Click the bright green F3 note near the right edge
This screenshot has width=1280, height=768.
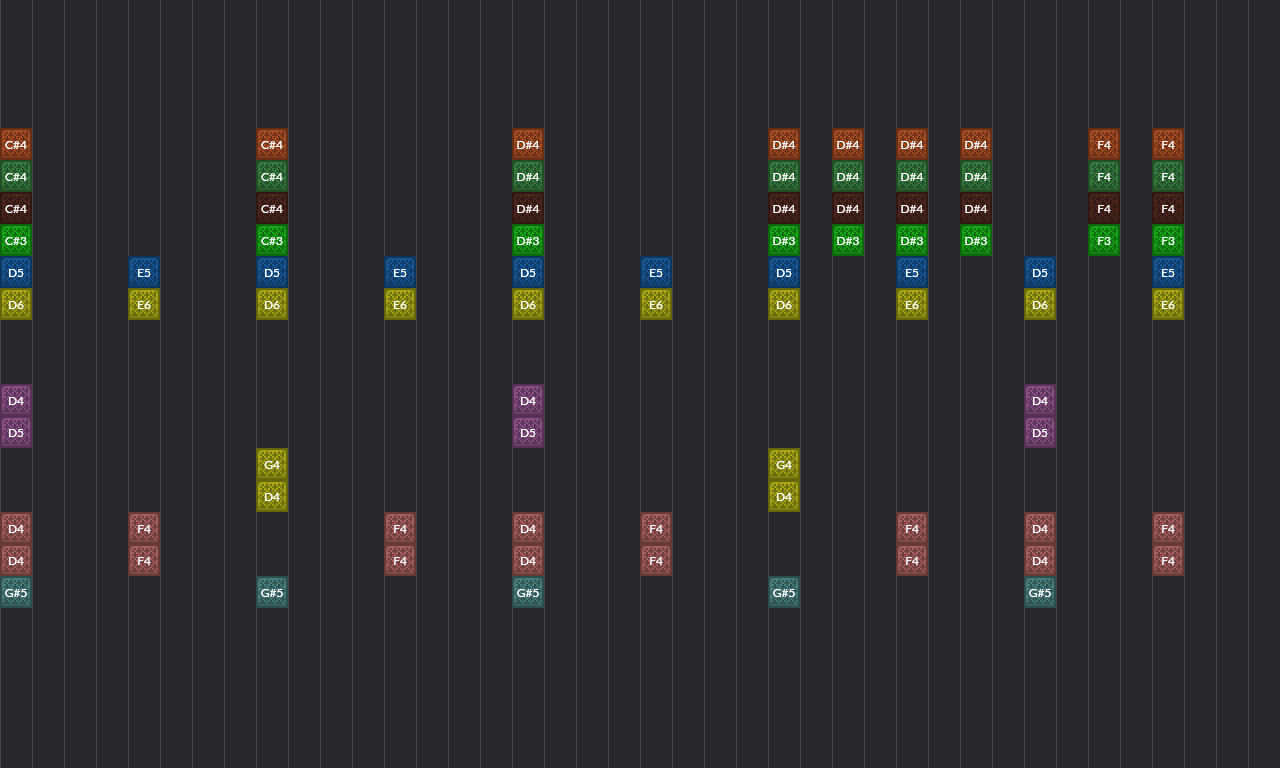tap(1104, 240)
